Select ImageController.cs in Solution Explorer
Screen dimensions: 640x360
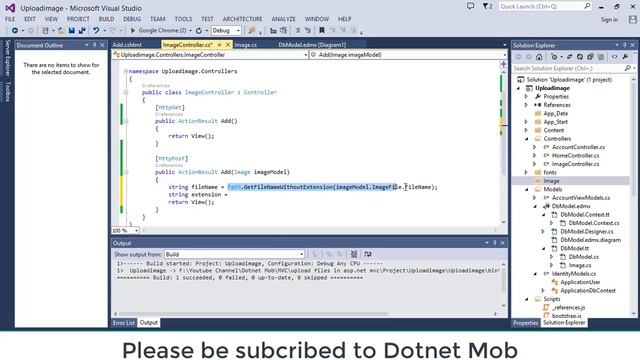(x=576, y=164)
